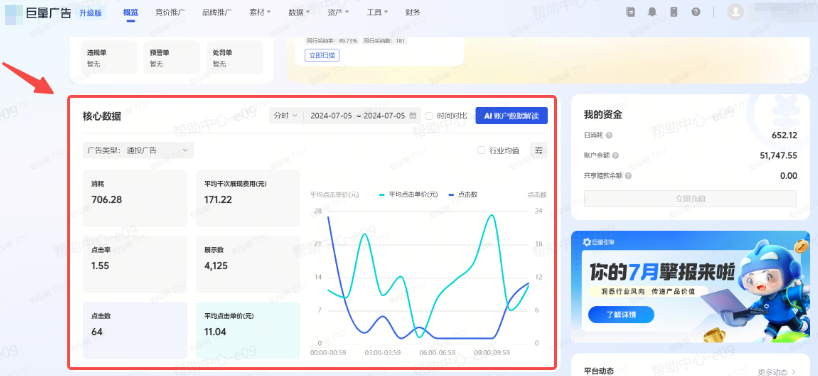Go to 竞价推广 tab

(170, 12)
